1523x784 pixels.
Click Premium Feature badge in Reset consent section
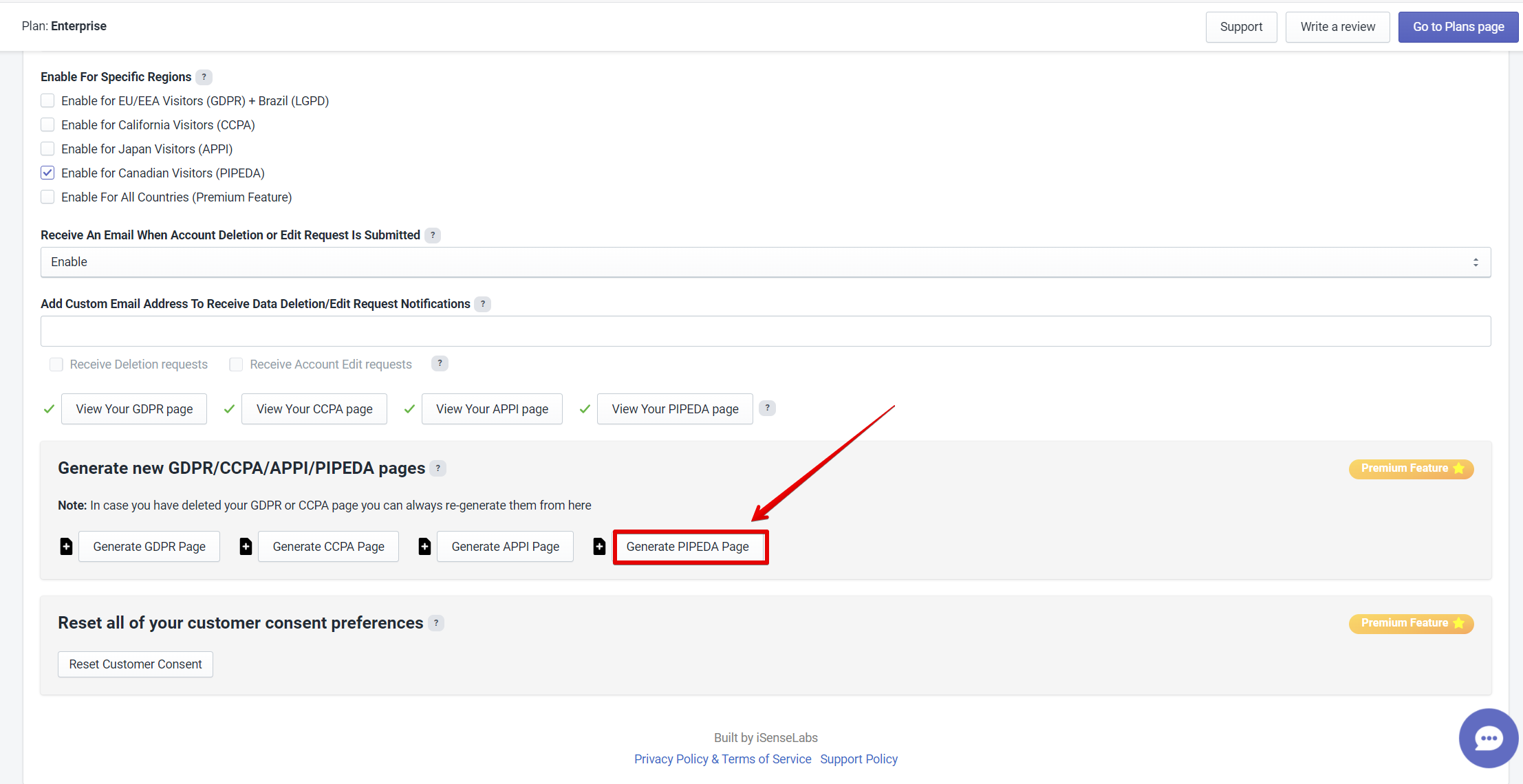click(1412, 623)
